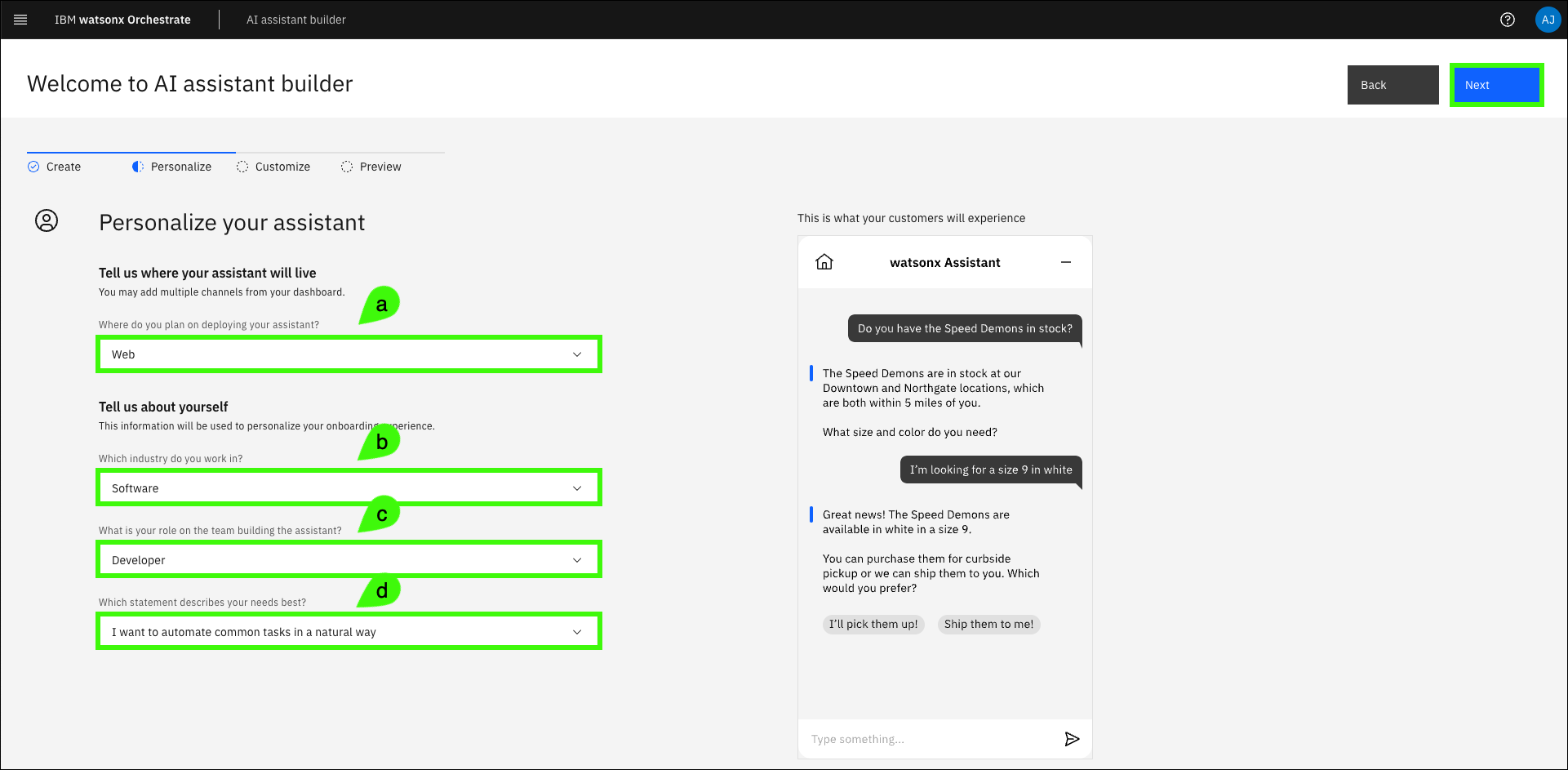Select the "Ship them to me!" reply
The width and height of the screenshot is (1568, 770).
988,625
